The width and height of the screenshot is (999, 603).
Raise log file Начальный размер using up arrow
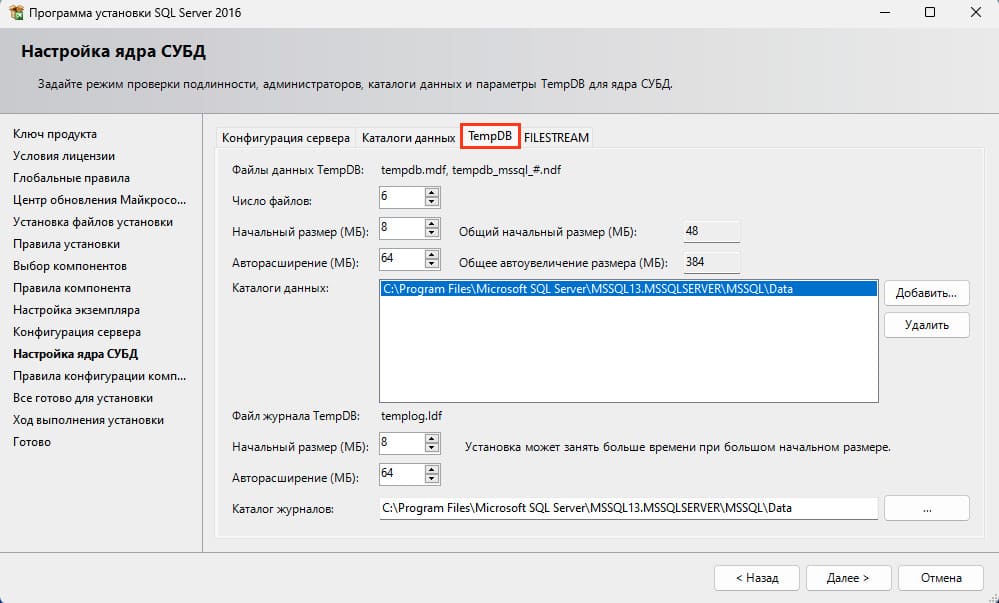432,438
